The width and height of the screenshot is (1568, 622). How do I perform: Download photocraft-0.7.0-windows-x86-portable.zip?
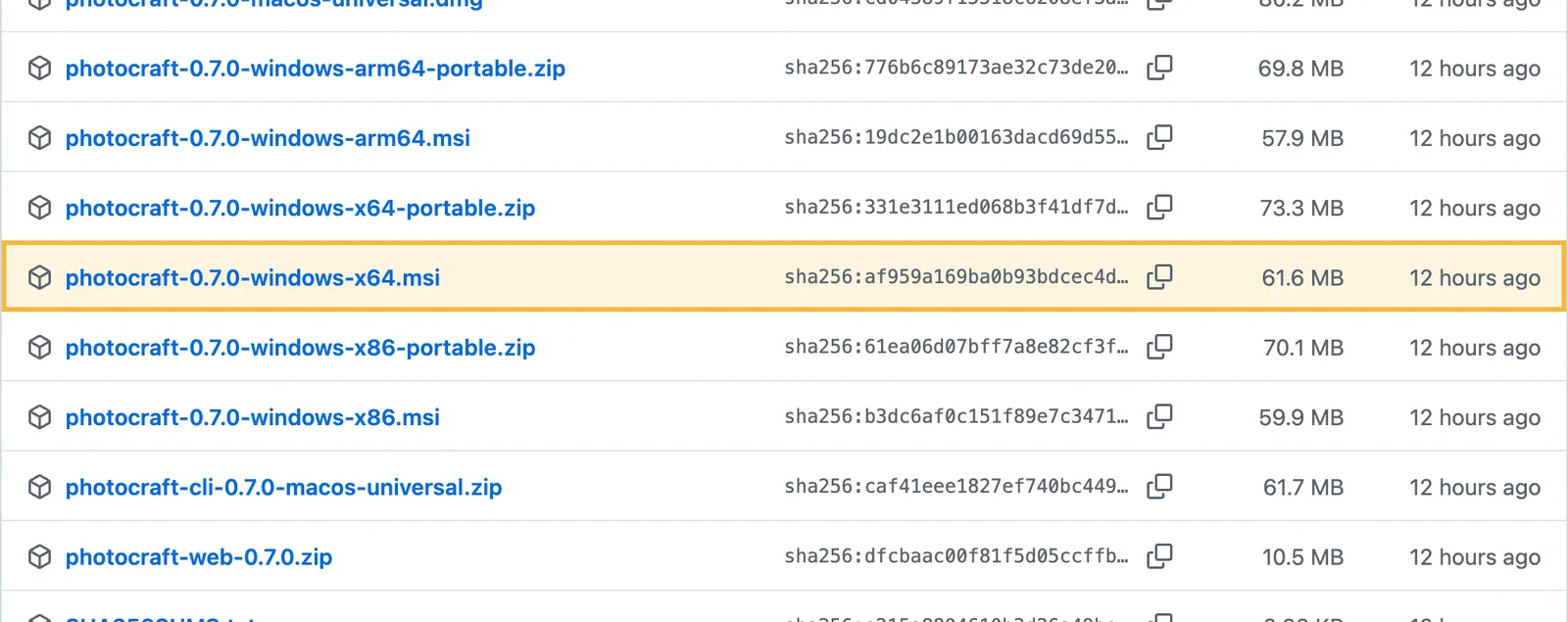pyautogui.click(x=300, y=348)
